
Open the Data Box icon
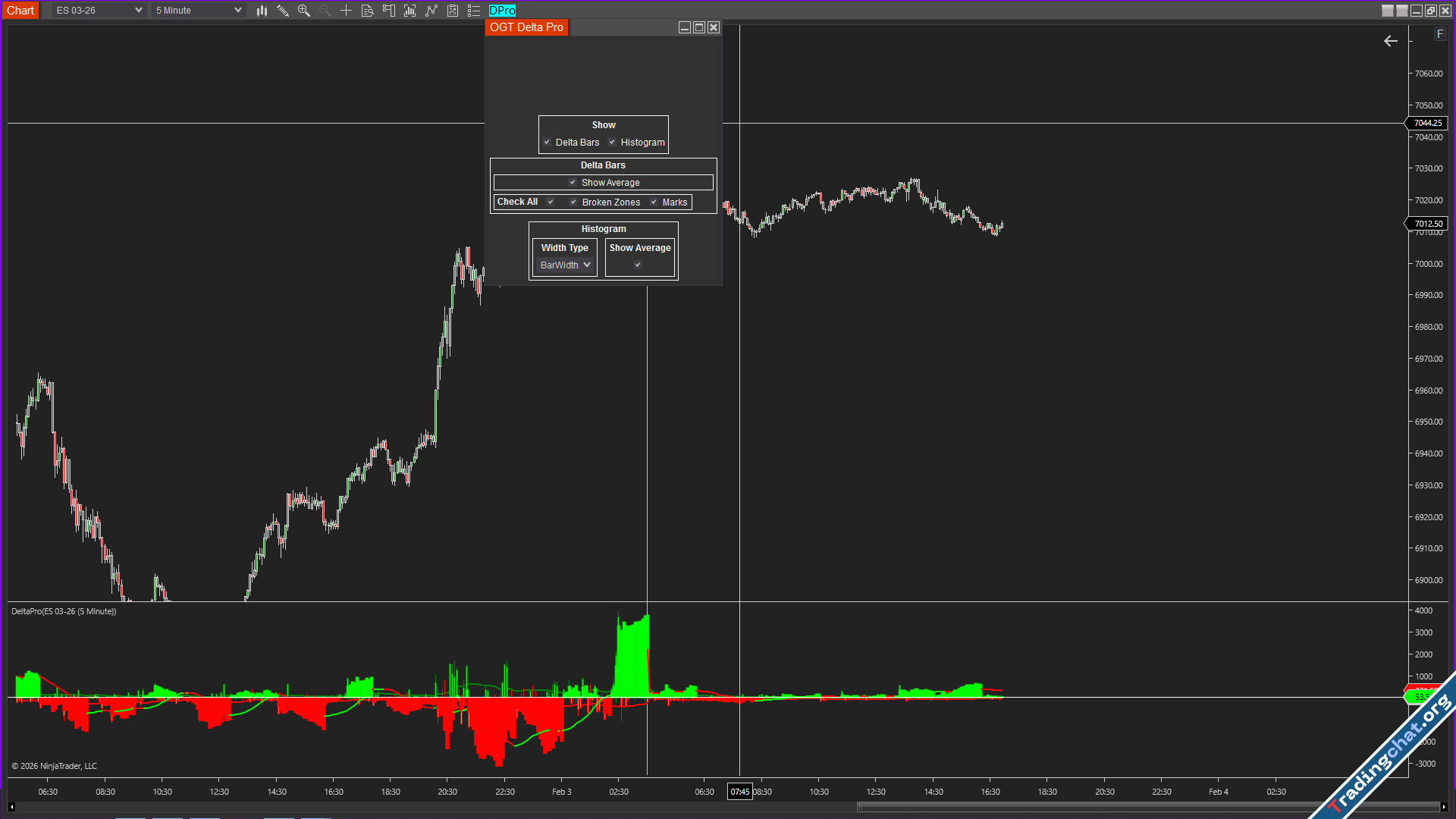click(368, 11)
